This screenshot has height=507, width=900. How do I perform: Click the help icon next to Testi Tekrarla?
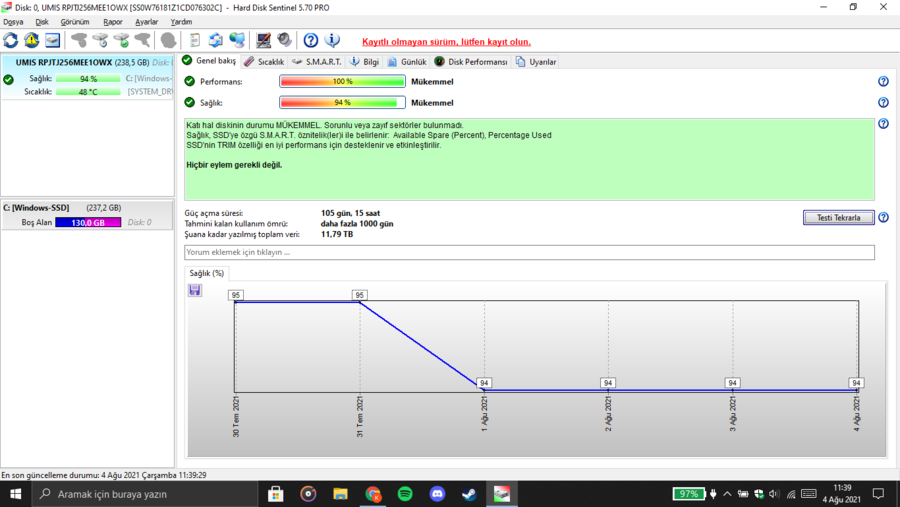(x=883, y=217)
